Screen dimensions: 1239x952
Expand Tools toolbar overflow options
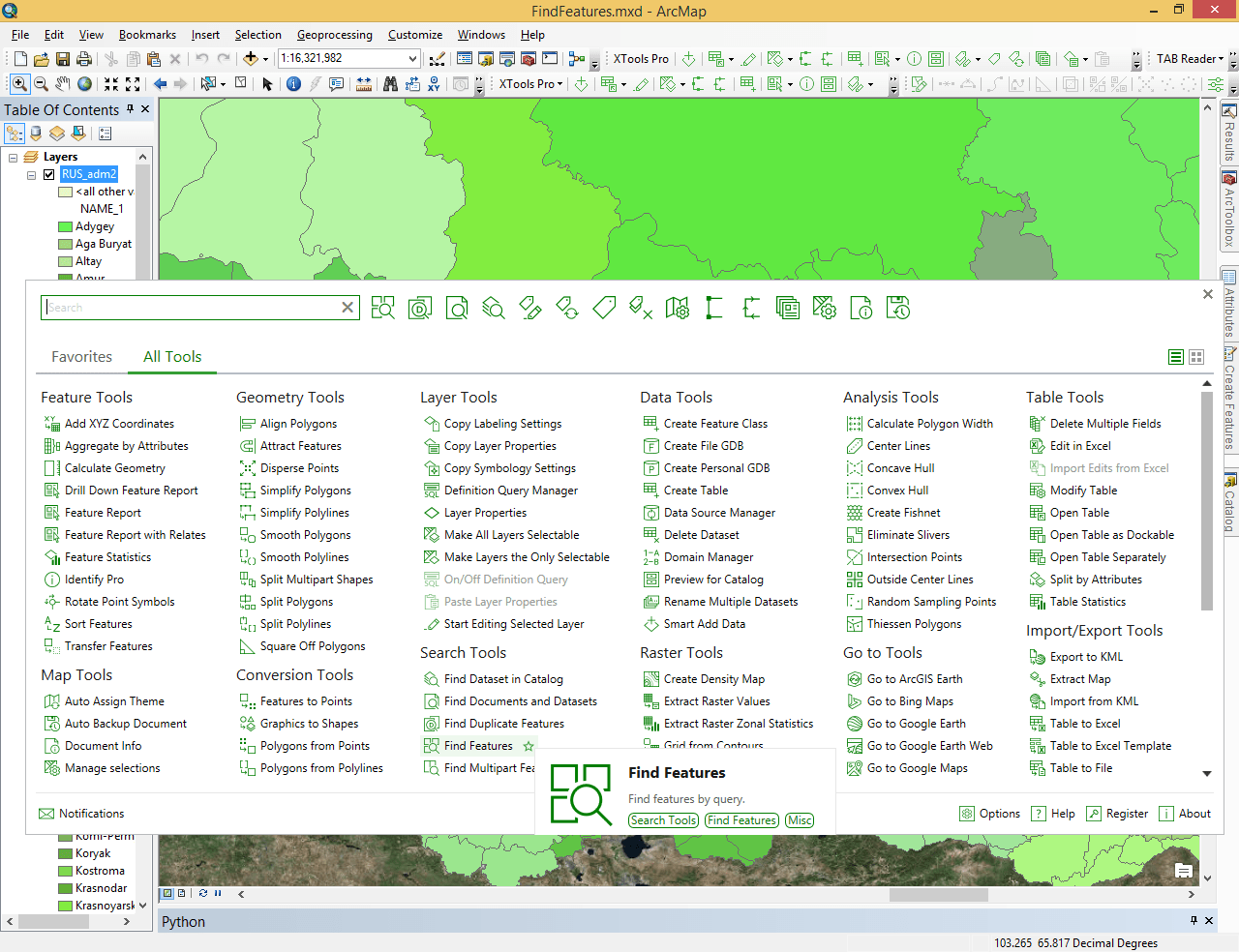[479, 85]
